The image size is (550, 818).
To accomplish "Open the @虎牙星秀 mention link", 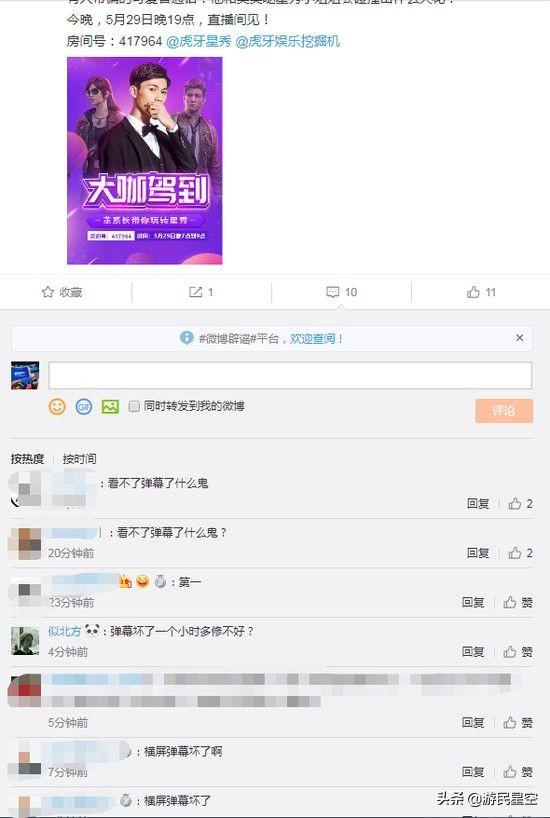I will coord(199,41).
